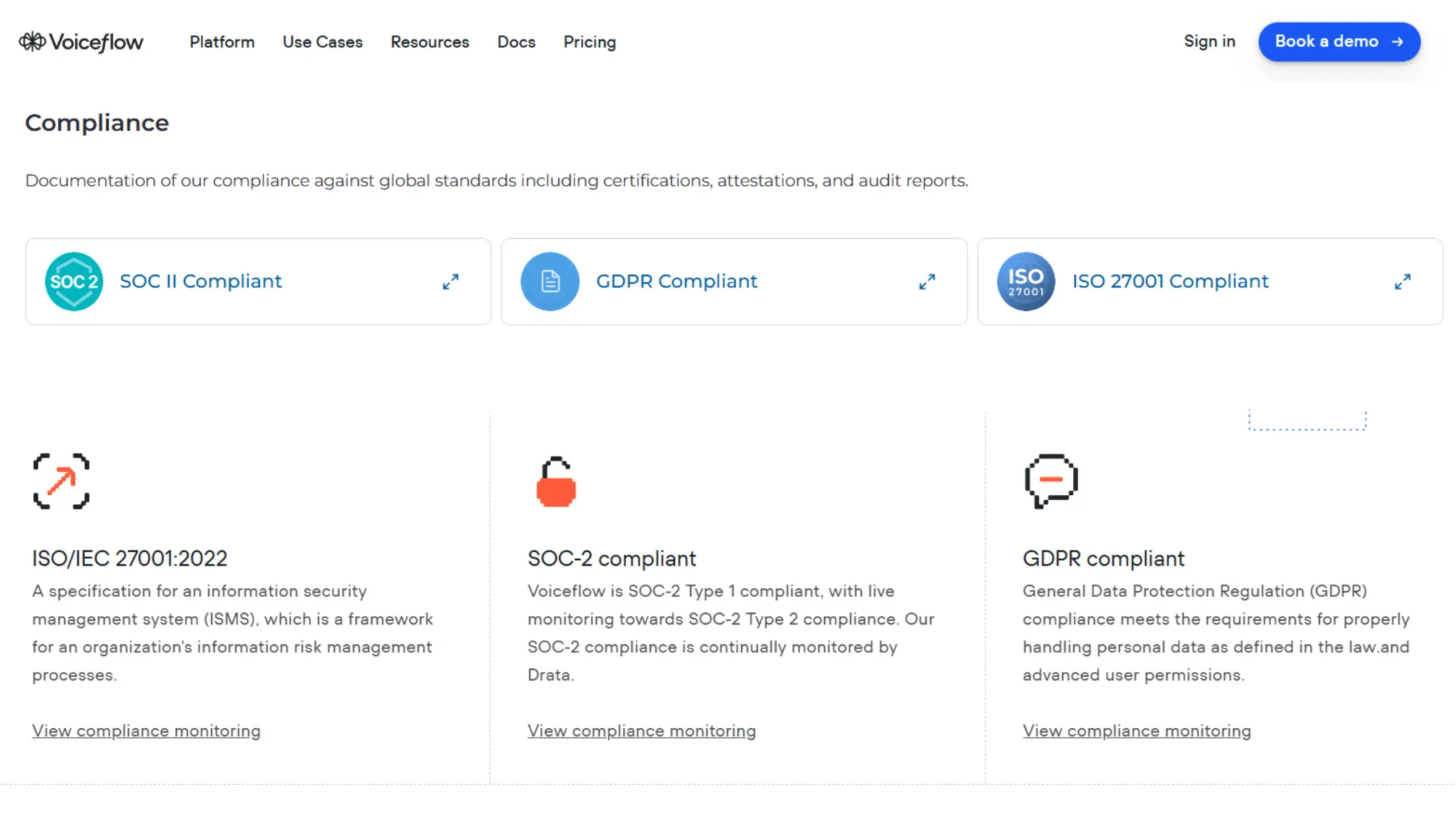Select Use Cases in the navigation

click(322, 42)
